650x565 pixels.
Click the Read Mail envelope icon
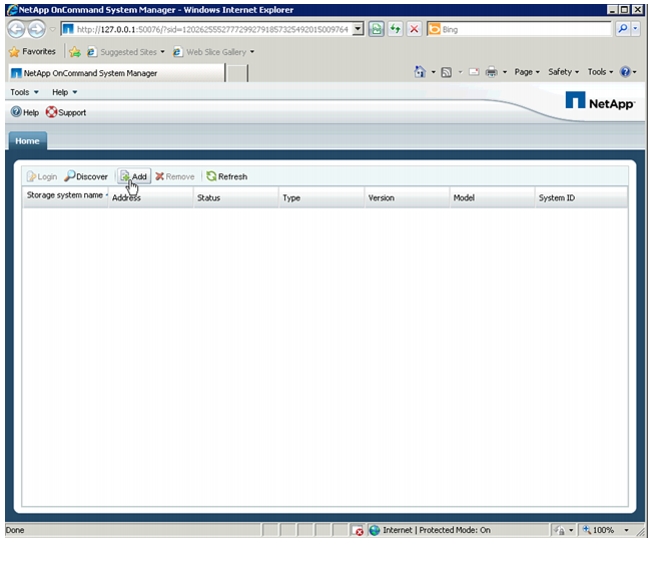pos(474,72)
